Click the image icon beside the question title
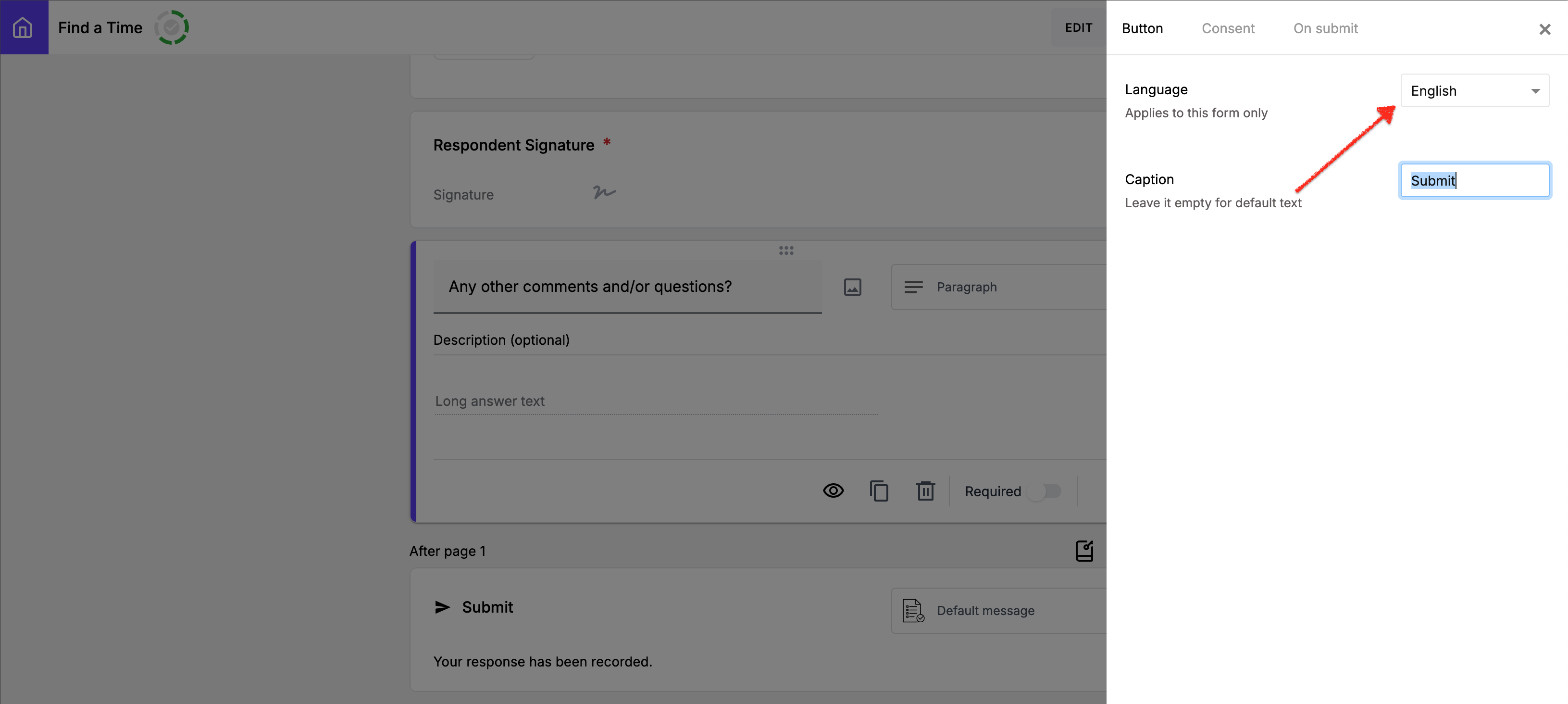 [852, 287]
